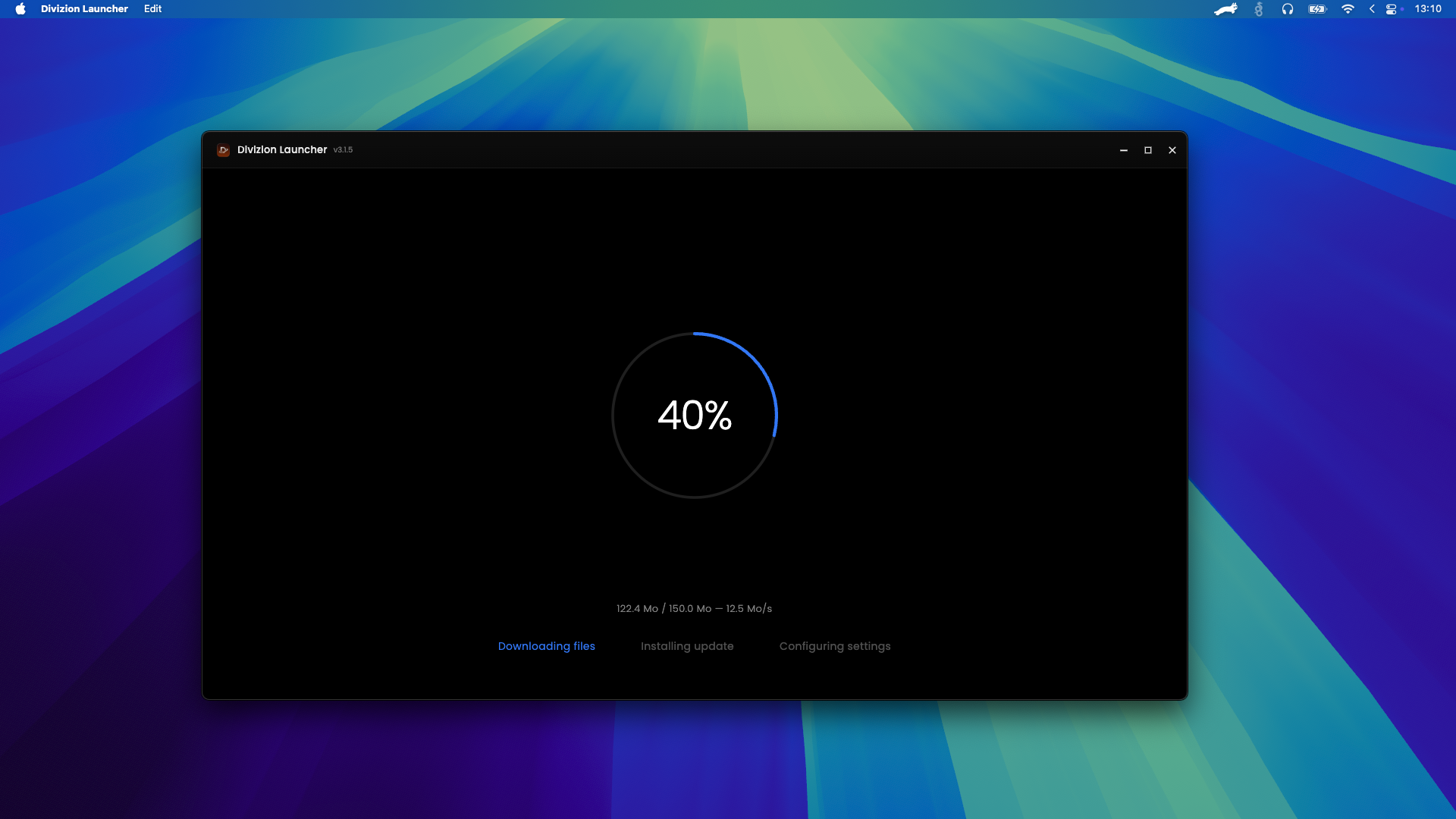This screenshot has width=1456, height=819.
Task: Click the Divizion Launcher logo icon
Action: [223, 150]
